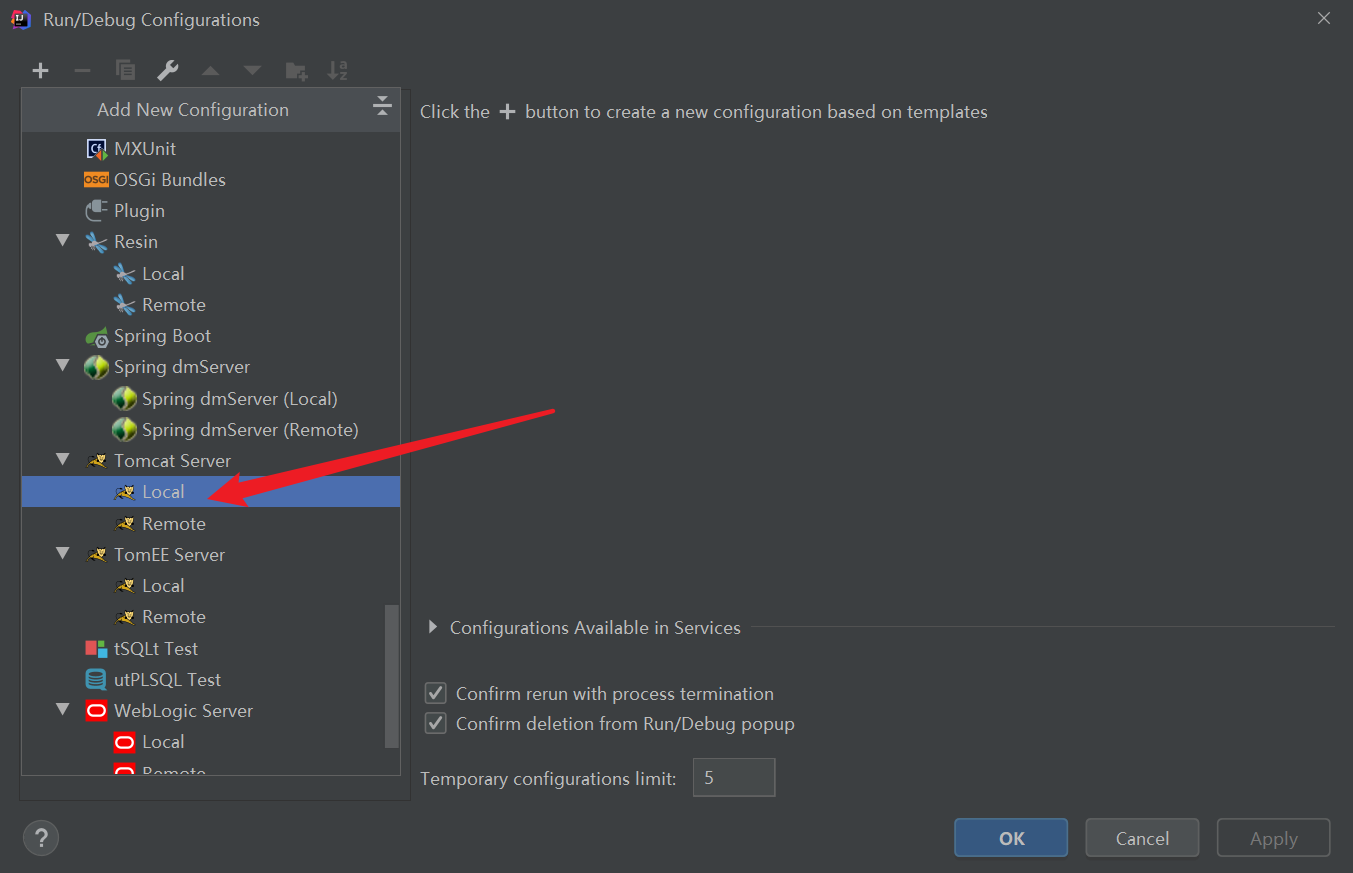Click the Move Up arrow icon

pos(210,71)
